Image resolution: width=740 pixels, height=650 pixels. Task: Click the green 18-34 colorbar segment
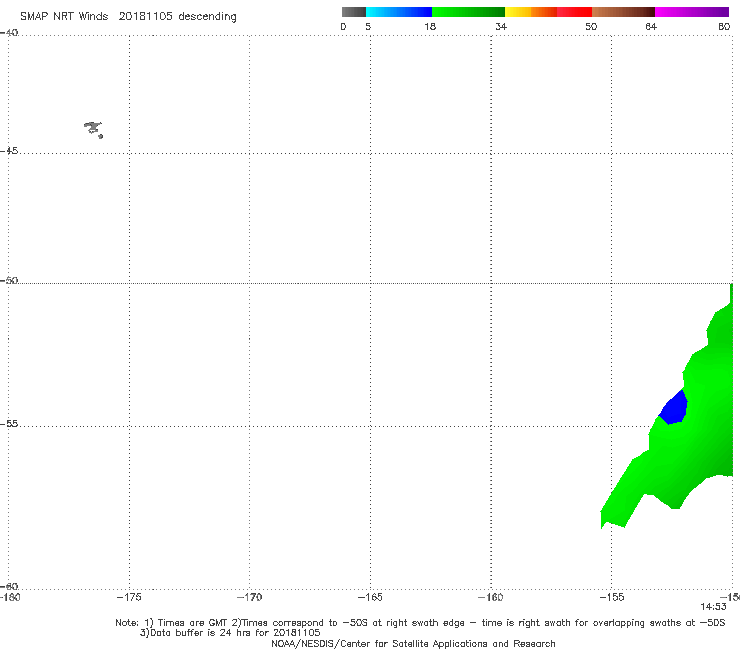468,12
